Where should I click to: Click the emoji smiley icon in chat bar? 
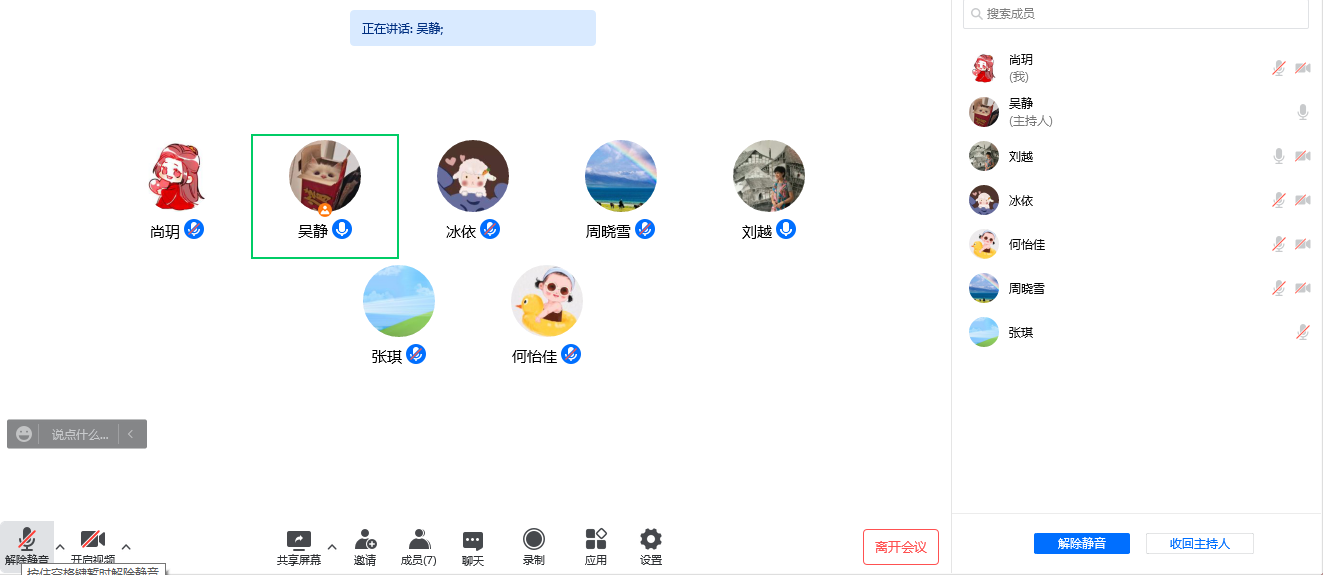[x=24, y=434]
